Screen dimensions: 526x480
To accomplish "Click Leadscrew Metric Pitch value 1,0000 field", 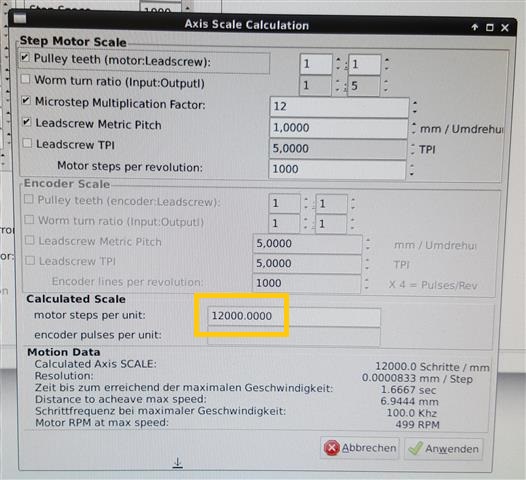I will coord(338,128).
